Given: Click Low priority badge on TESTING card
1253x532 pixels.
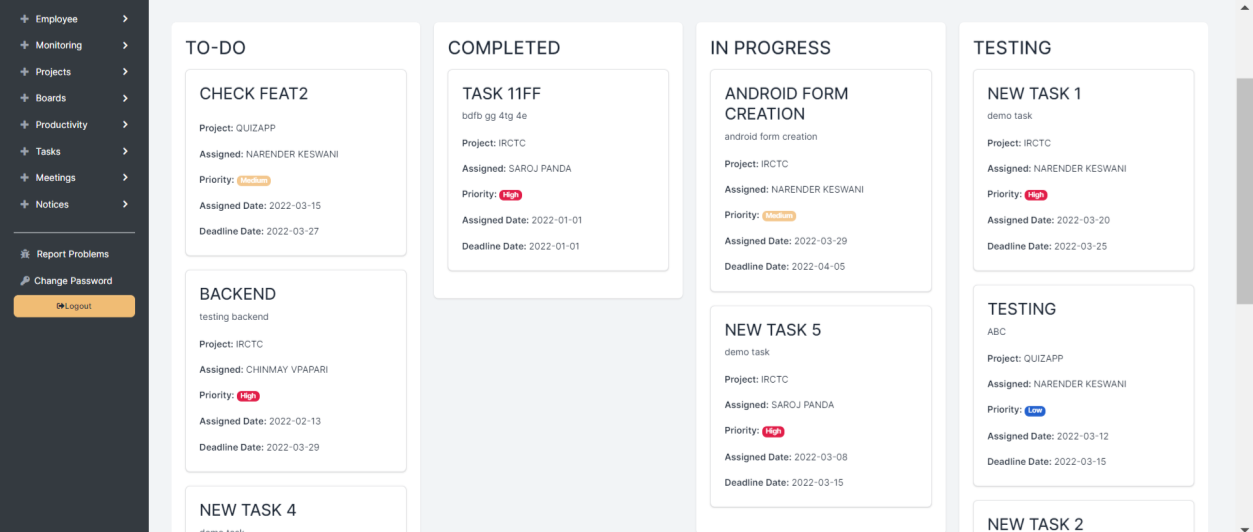Looking at the screenshot, I should pos(1035,410).
